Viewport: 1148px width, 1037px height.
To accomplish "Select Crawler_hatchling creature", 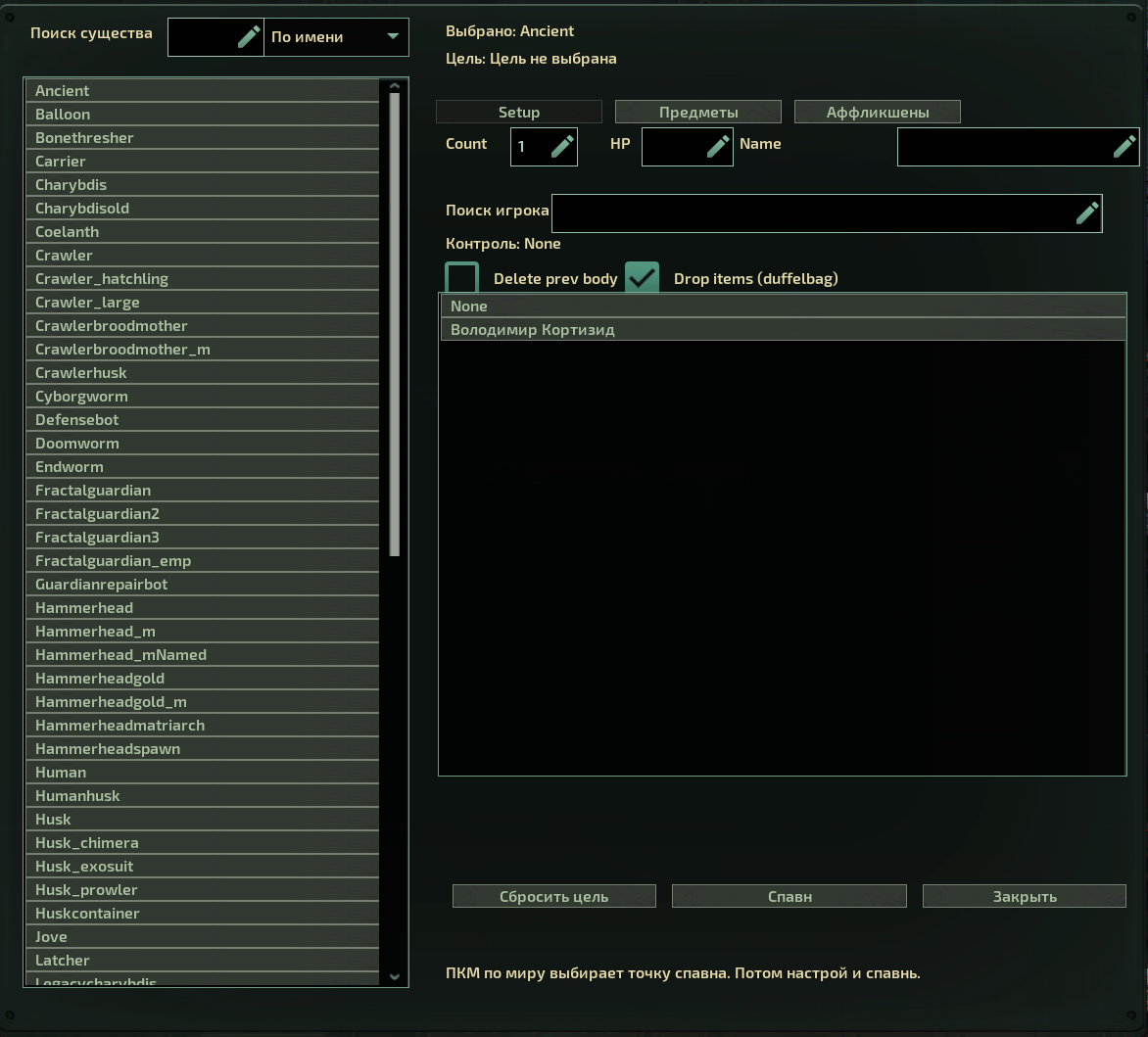I will (x=203, y=278).
